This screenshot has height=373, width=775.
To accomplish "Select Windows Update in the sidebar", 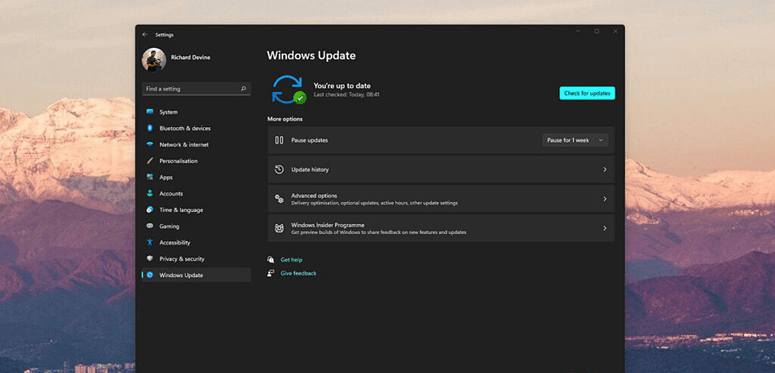I will [196, 275].
